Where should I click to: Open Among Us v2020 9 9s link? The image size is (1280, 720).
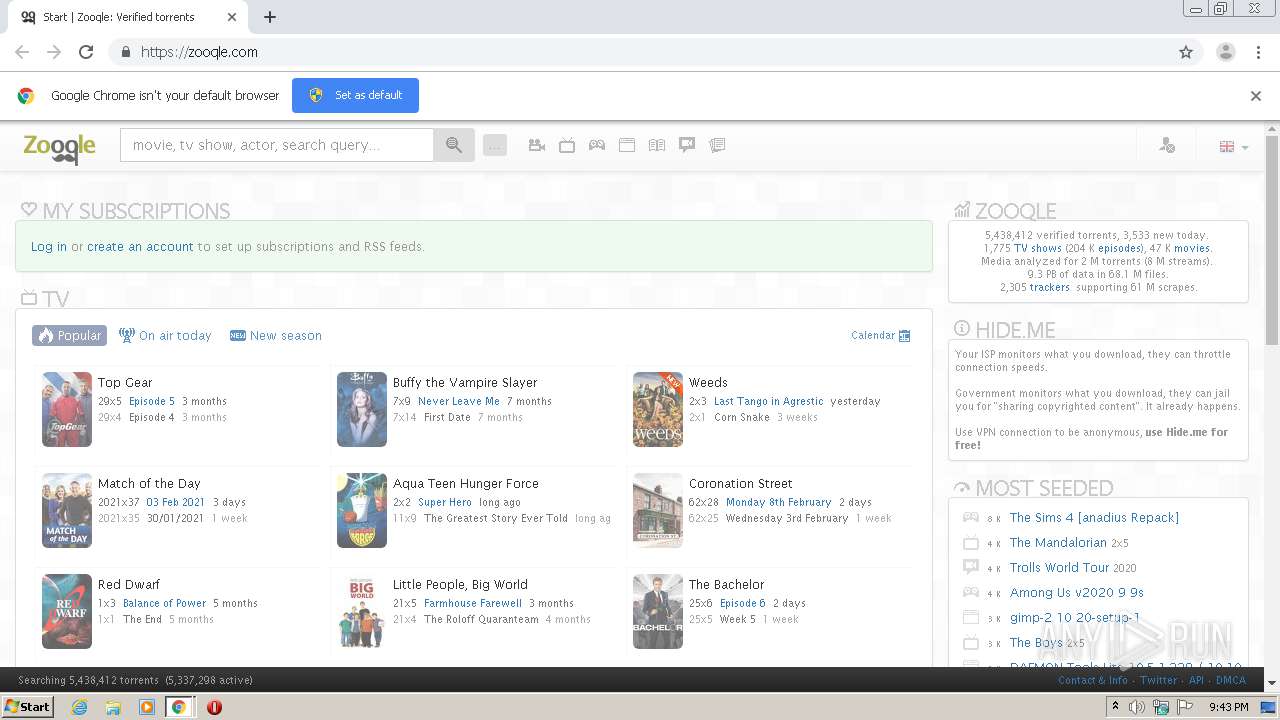[1076, 592]
